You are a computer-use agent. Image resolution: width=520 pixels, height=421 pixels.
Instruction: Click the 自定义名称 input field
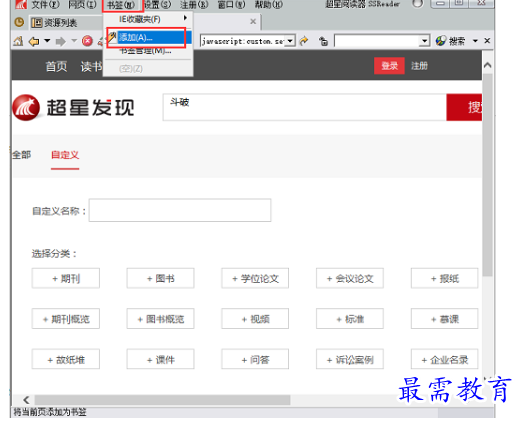pos(180,210)
